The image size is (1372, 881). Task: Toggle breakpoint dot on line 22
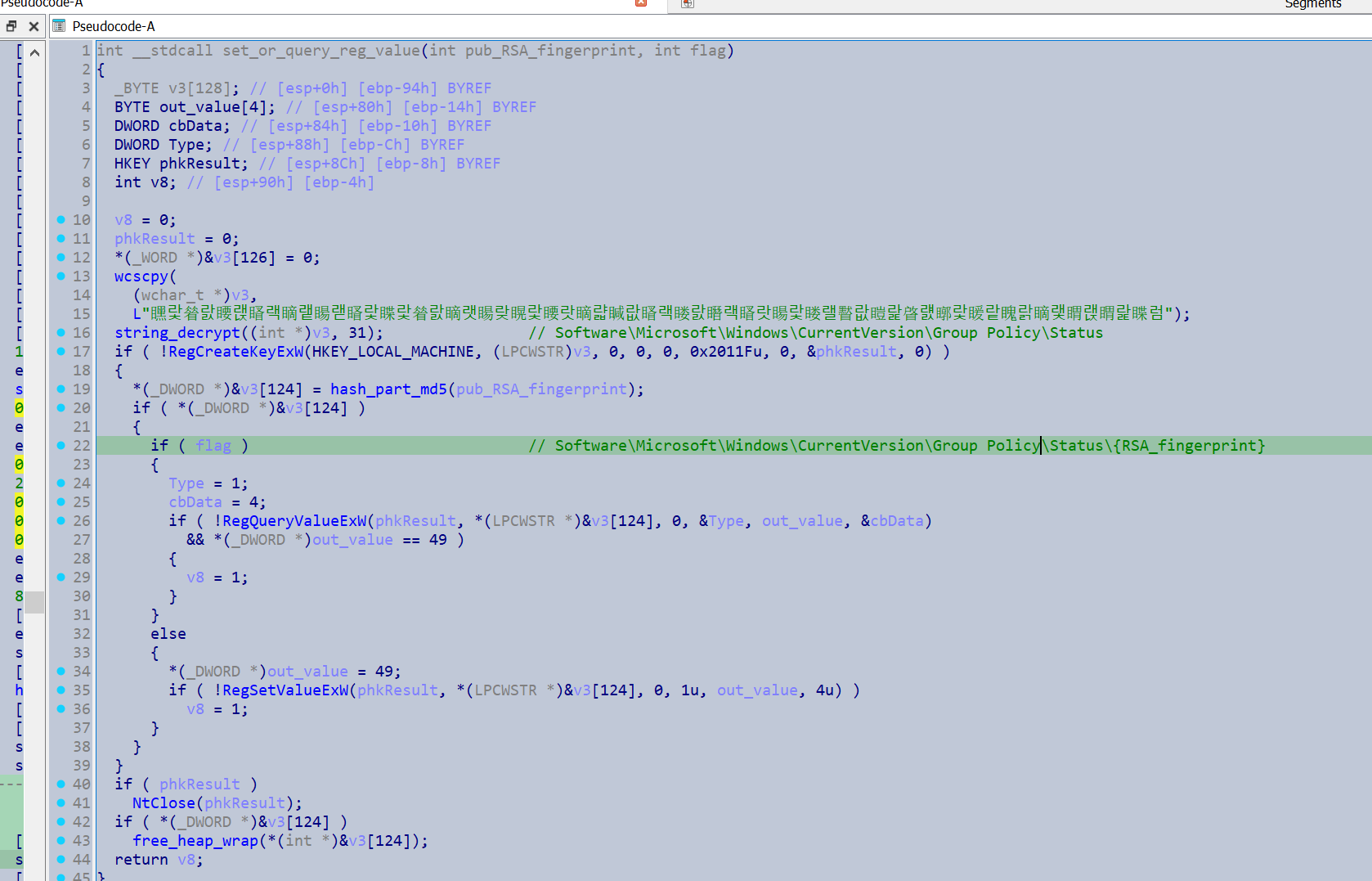[61, 446]
